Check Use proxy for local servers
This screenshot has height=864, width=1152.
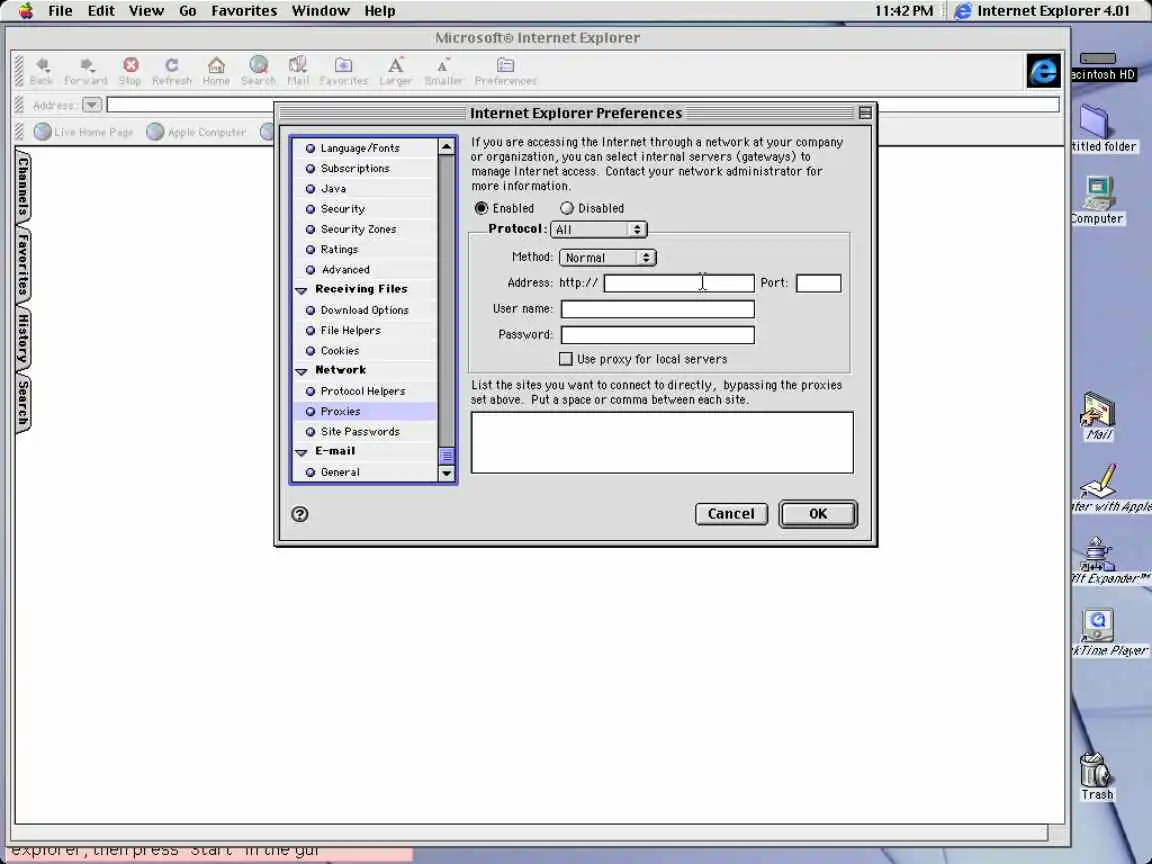click(x=566, y=359)
